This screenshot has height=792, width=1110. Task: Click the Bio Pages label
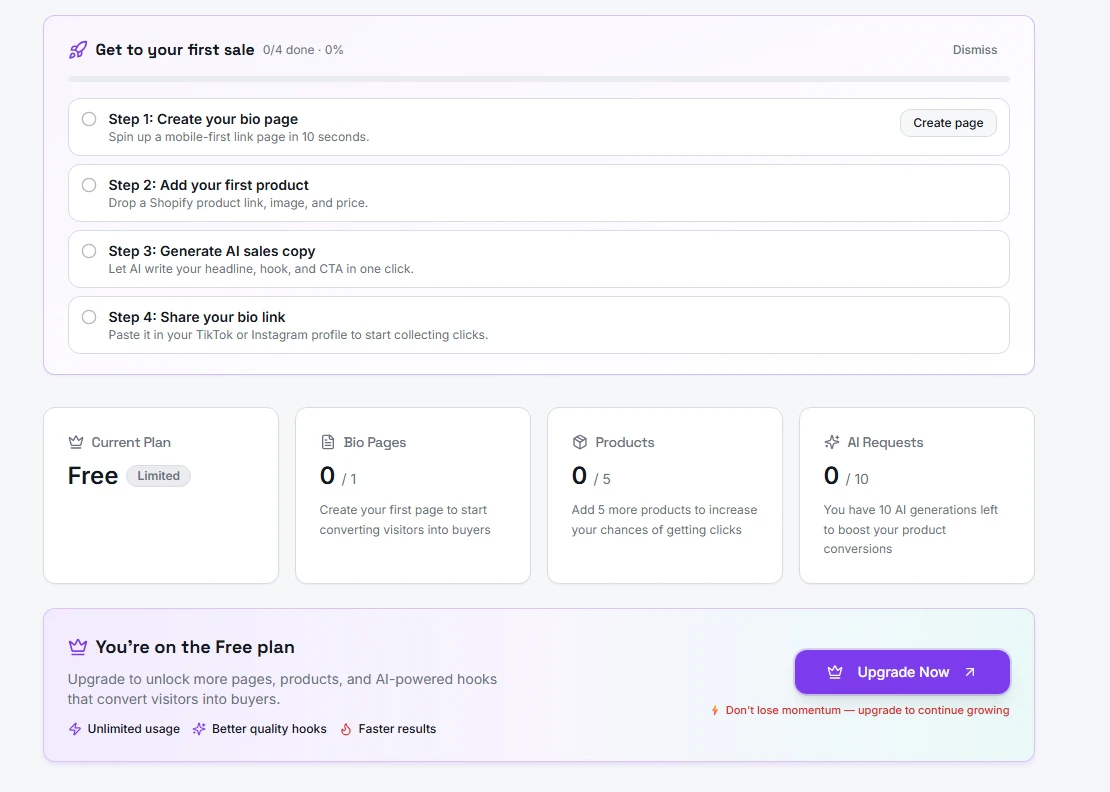click(374, 442)
